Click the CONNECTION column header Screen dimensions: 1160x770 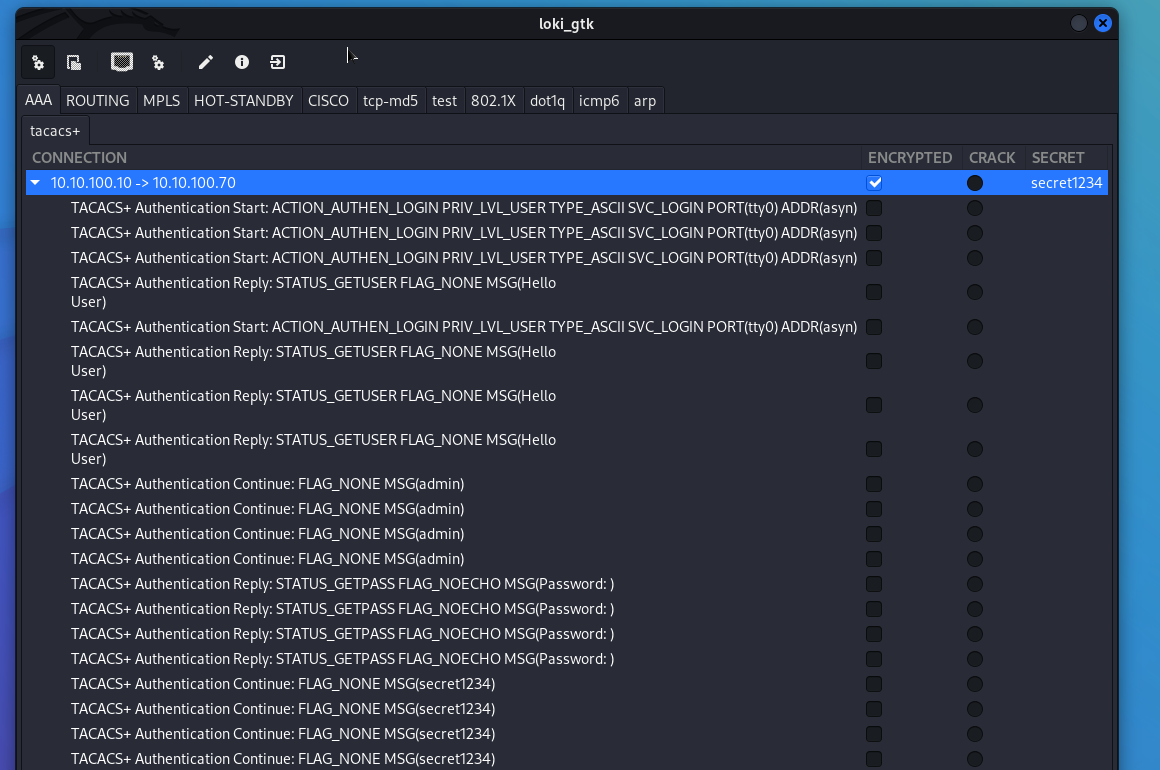[80, 158]
